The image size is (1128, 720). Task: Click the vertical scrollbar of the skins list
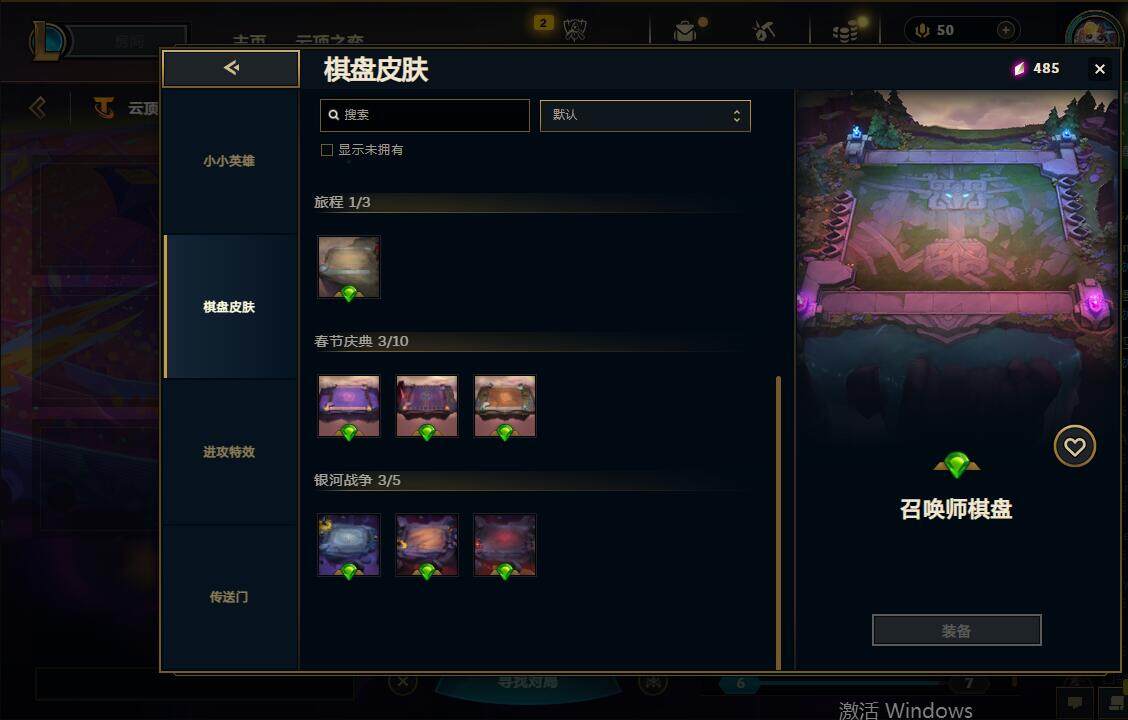point(778,522)
